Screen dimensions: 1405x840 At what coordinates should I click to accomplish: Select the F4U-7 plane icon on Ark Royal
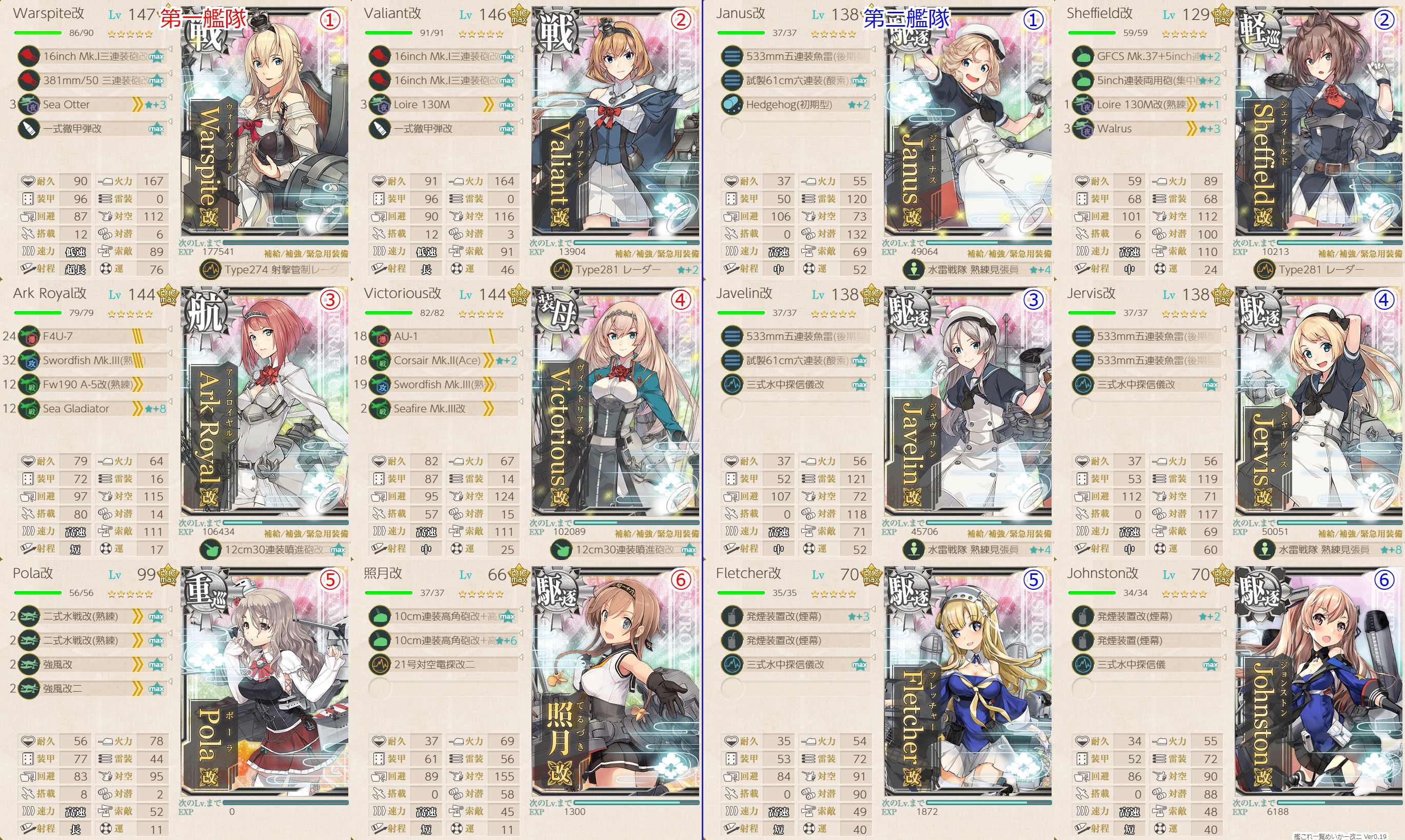(29, 336)
